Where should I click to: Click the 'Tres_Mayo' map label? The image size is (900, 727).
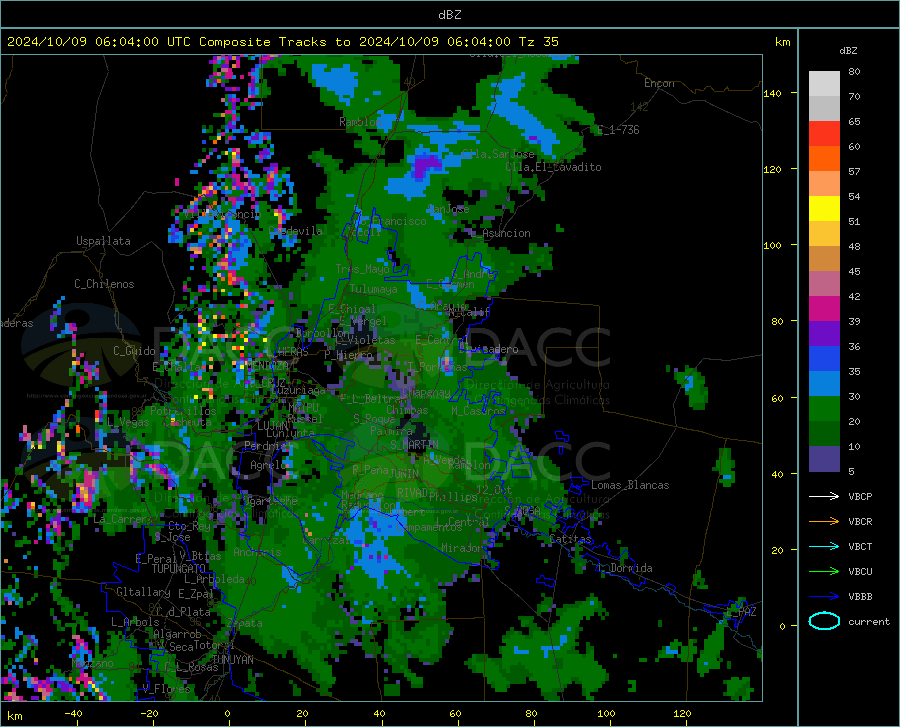363,269
